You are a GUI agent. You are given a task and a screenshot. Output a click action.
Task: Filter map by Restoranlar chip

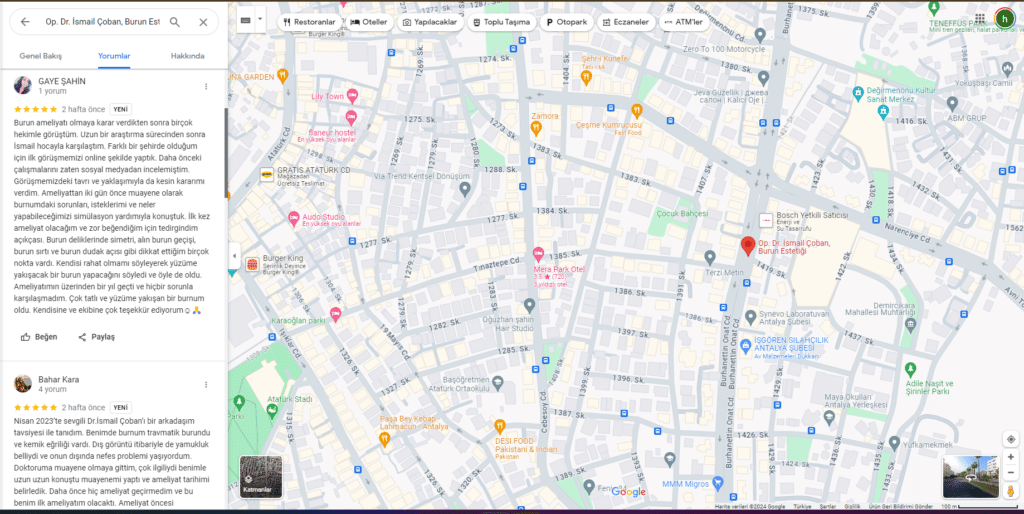(310, 22)
